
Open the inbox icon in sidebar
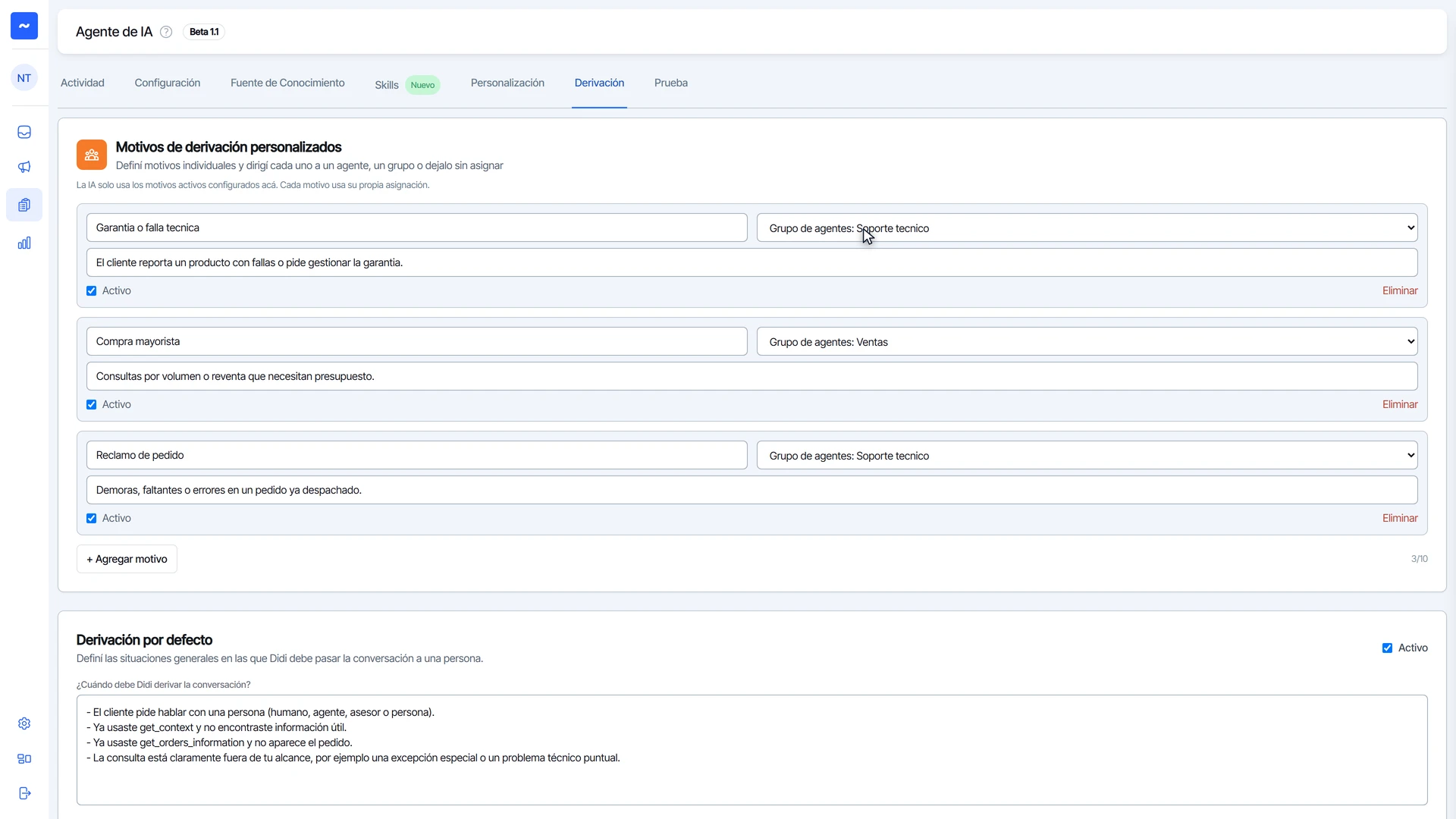24,132
